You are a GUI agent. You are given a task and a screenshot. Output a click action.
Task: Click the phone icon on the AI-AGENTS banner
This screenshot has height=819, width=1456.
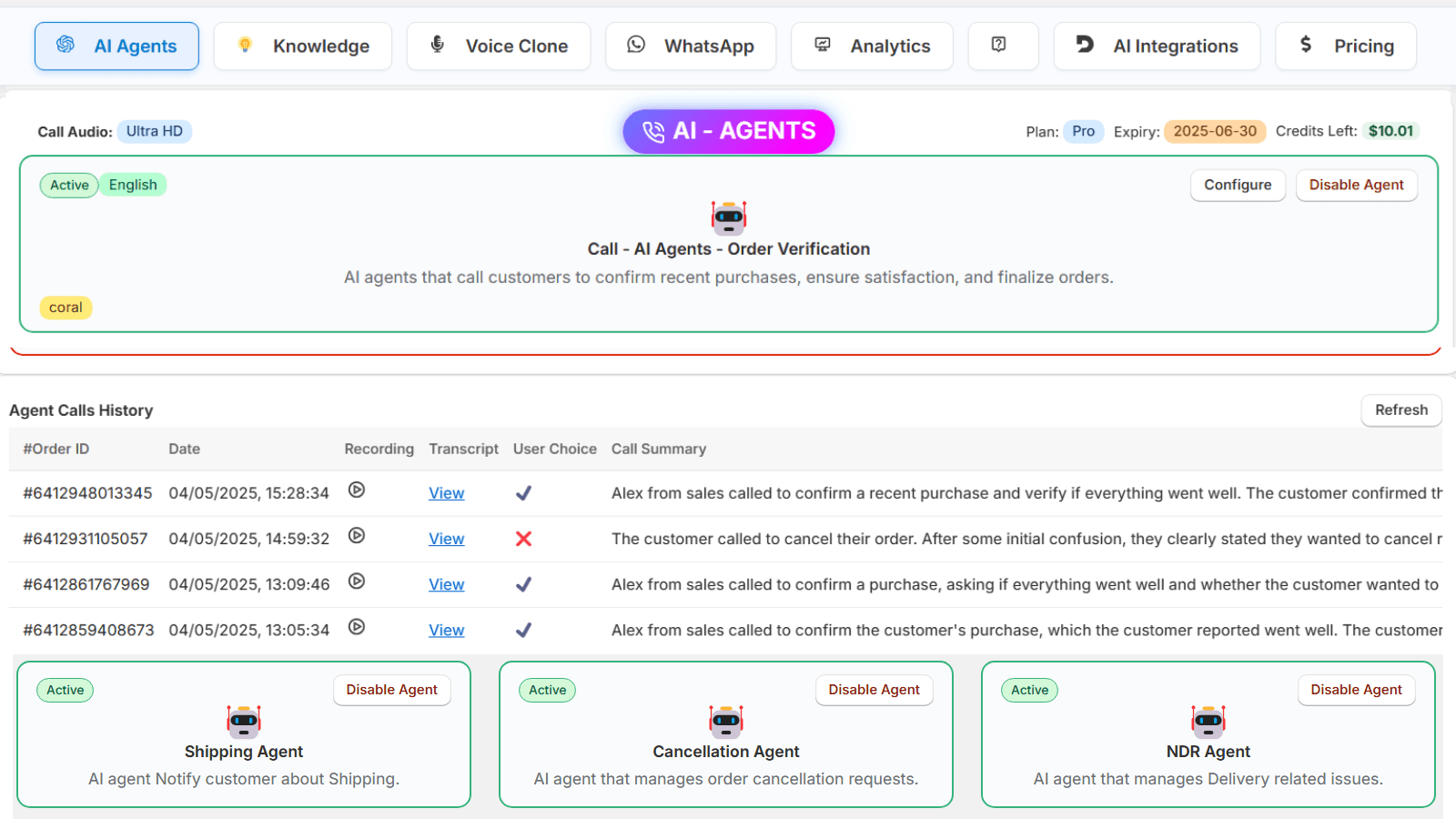point(653,131)
